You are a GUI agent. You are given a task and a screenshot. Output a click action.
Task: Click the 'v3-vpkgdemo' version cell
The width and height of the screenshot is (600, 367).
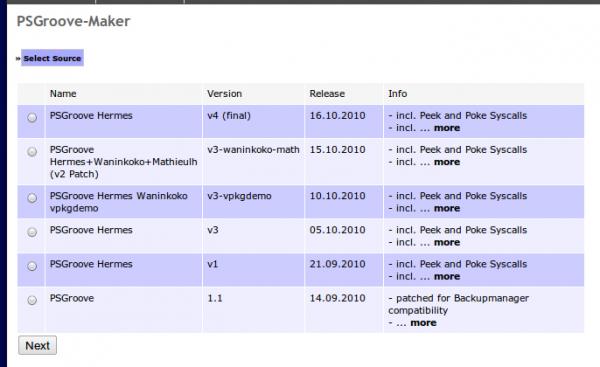pyautogui.click(x=239, y=196)
